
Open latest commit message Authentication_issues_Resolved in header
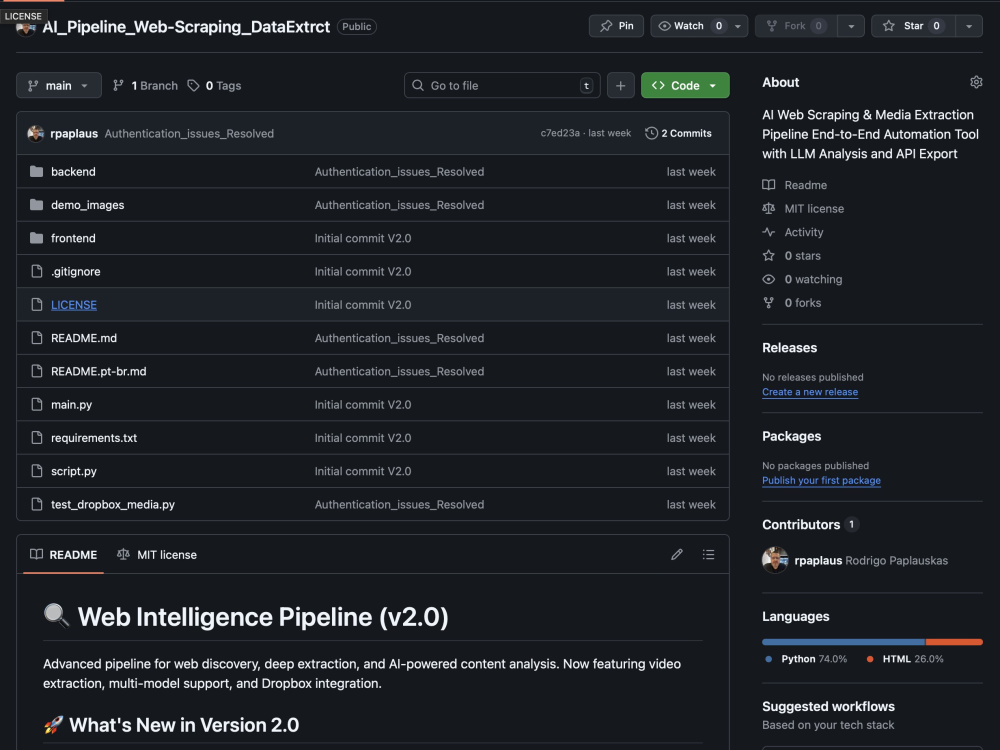(x=189, y=133)
